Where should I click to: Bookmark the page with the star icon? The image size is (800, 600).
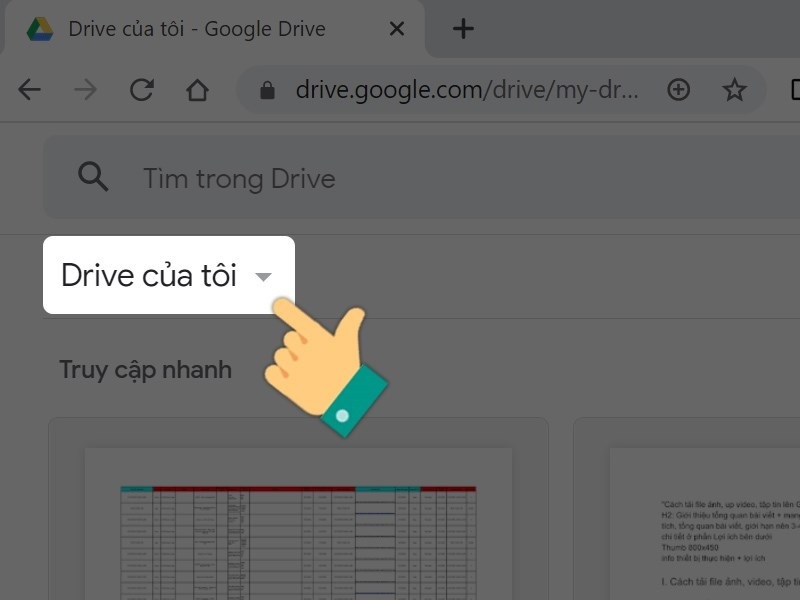point(736,89)
